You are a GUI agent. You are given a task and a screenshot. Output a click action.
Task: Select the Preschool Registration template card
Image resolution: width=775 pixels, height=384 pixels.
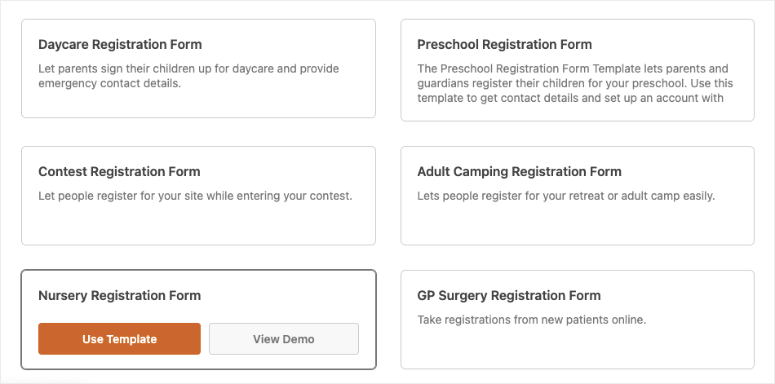coord(577,70)
